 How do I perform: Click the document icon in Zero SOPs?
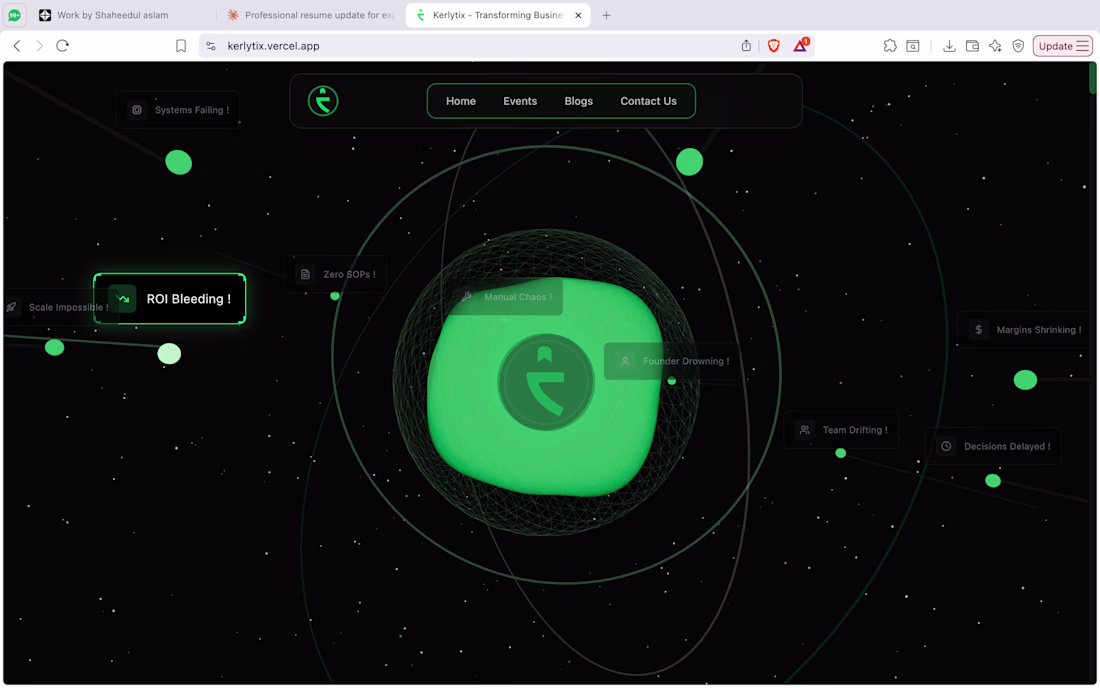click(x=305, y=274)
